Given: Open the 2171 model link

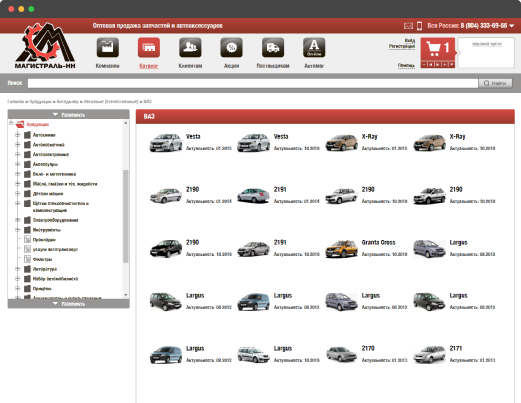Looking at the screenshot, I should point(456,348).
